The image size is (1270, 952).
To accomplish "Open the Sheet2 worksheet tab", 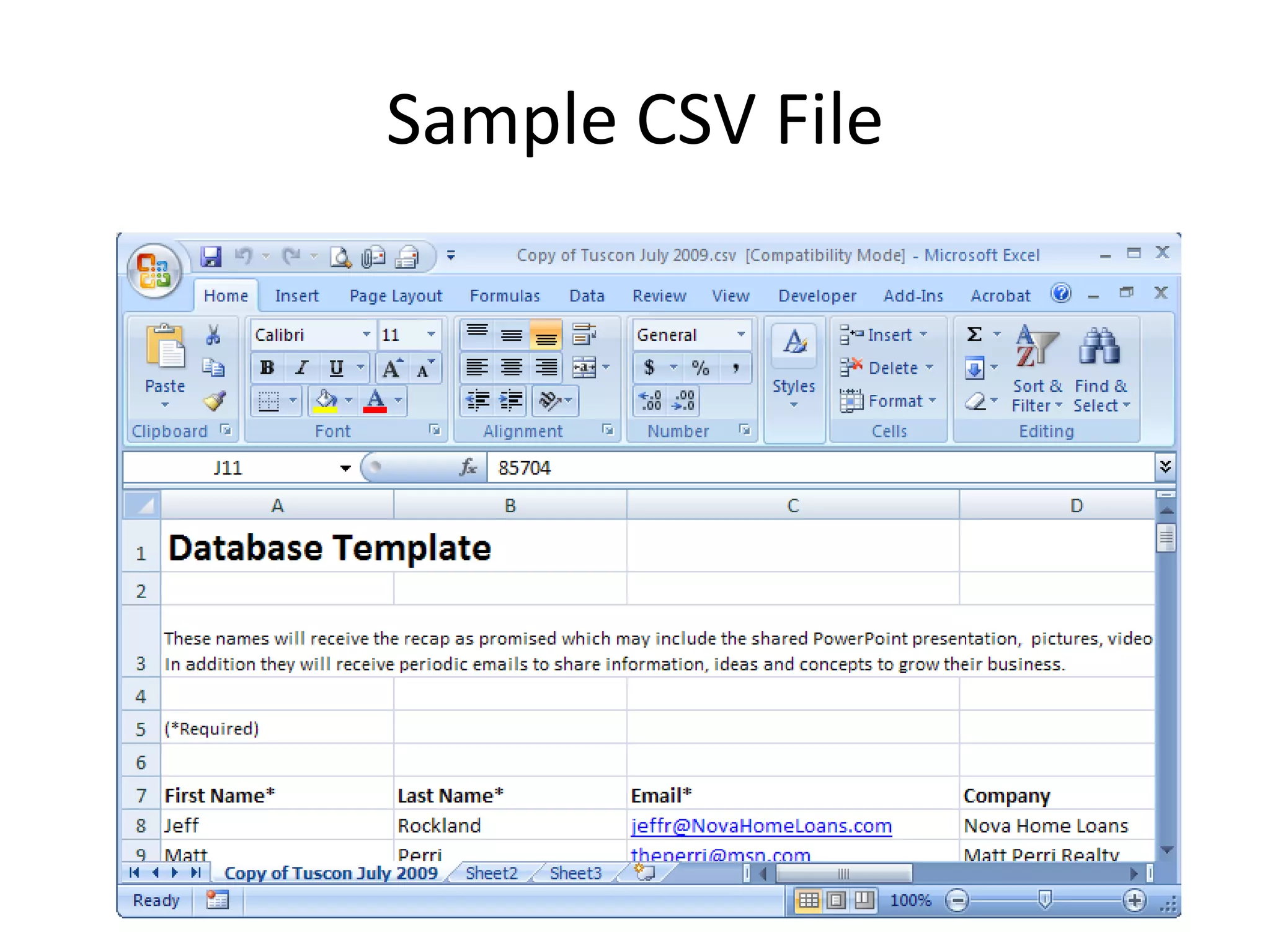I will [491, 873].
